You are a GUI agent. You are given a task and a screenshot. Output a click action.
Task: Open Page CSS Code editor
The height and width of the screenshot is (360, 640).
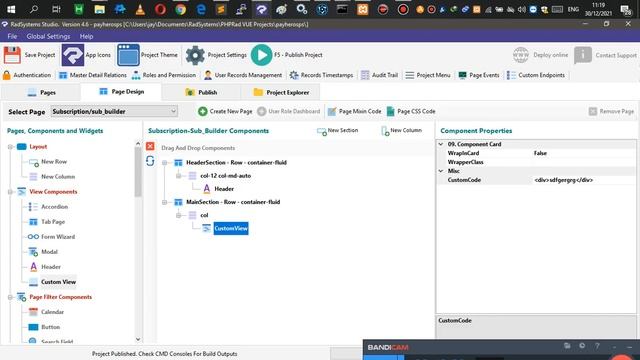point(411,111)
